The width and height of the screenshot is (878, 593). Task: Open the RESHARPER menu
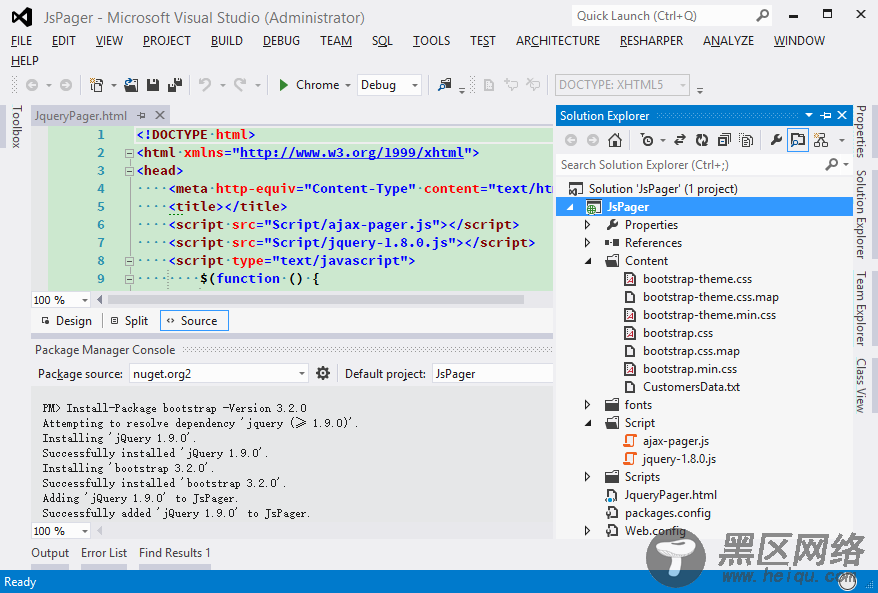click(x=651, y=41)
